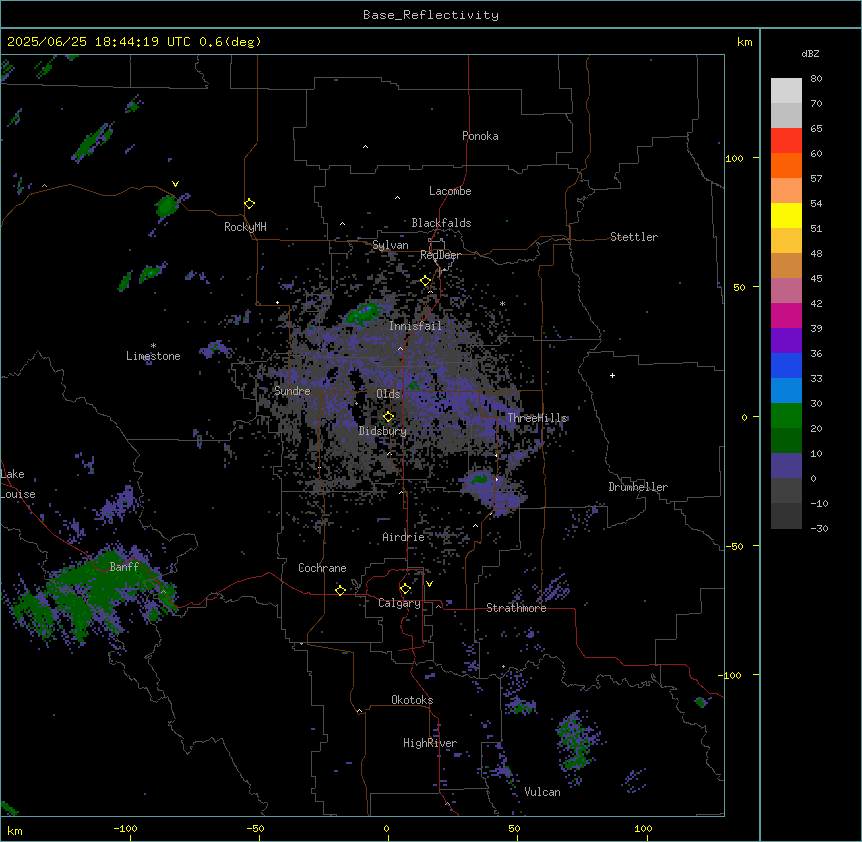Click the Limestone label
This screenshot has height=842, width=862.
[153, 356]
